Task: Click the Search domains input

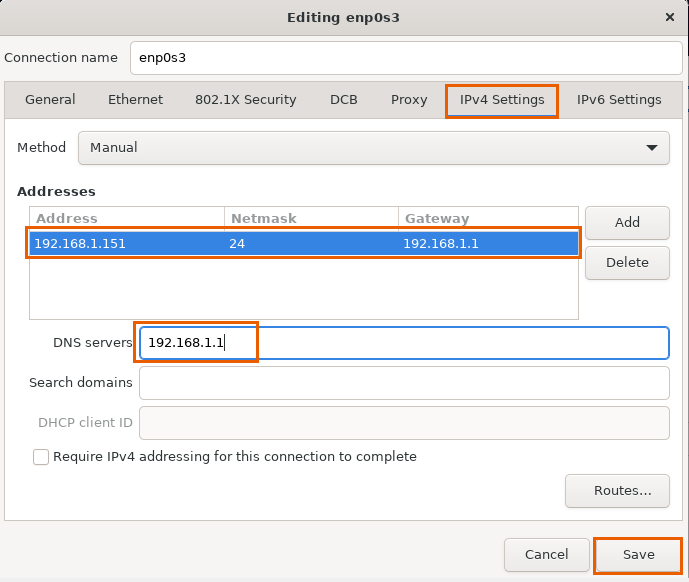Action: tap(403, 383)
